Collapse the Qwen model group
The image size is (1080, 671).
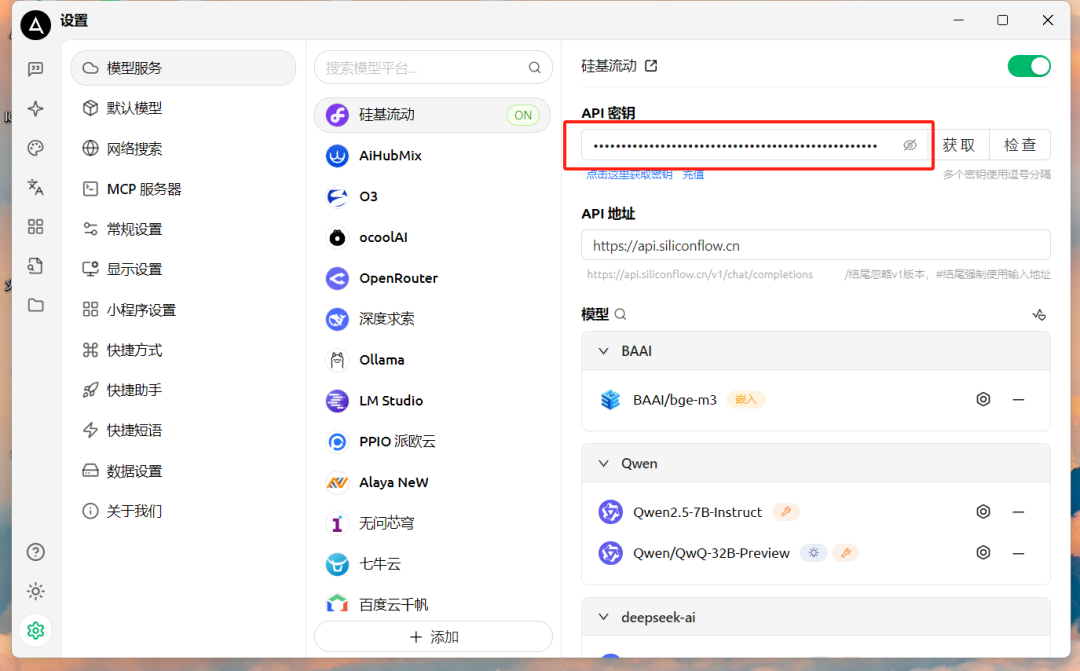603,464
